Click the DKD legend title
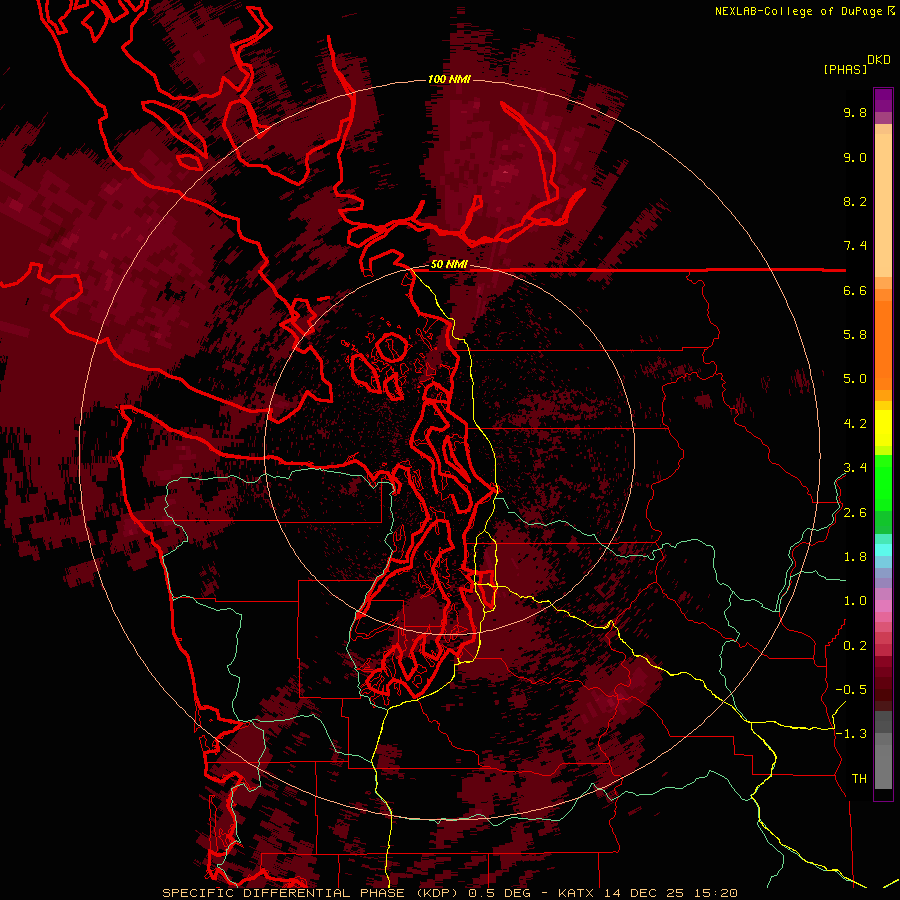 click(879, 60)
